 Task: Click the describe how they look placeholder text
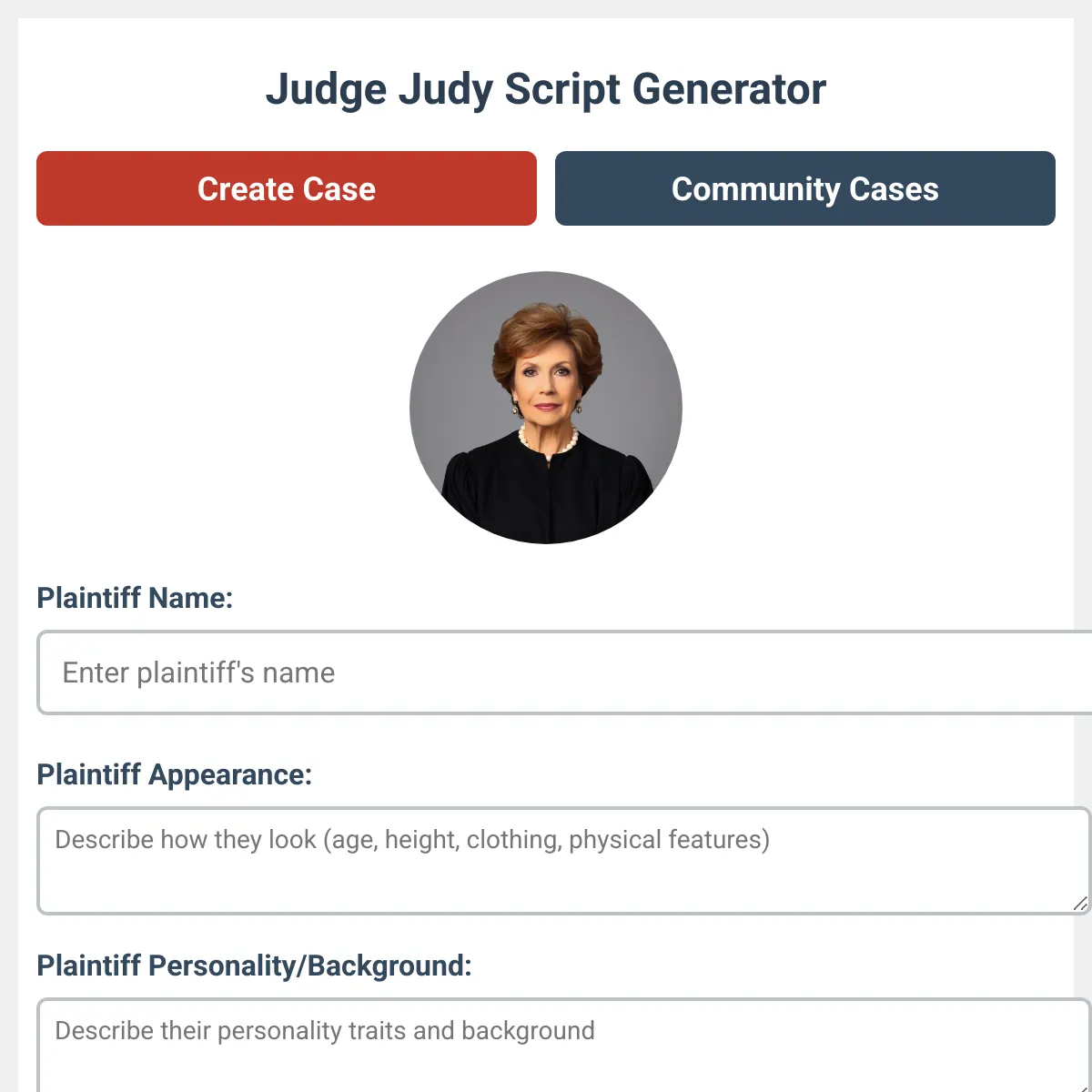(x=411, y=840)
